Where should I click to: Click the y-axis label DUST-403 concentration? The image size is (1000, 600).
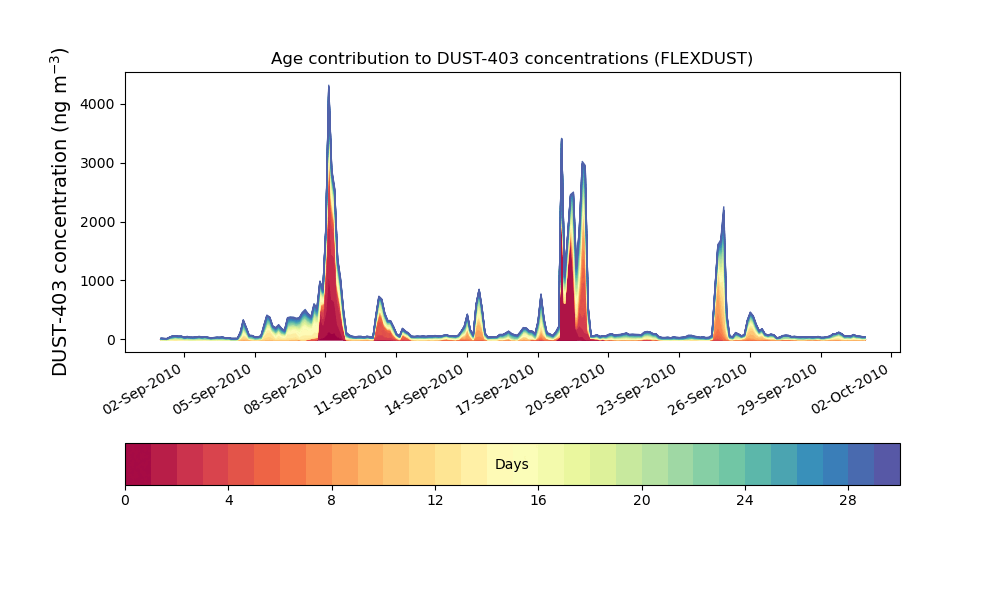click(59, 212)
